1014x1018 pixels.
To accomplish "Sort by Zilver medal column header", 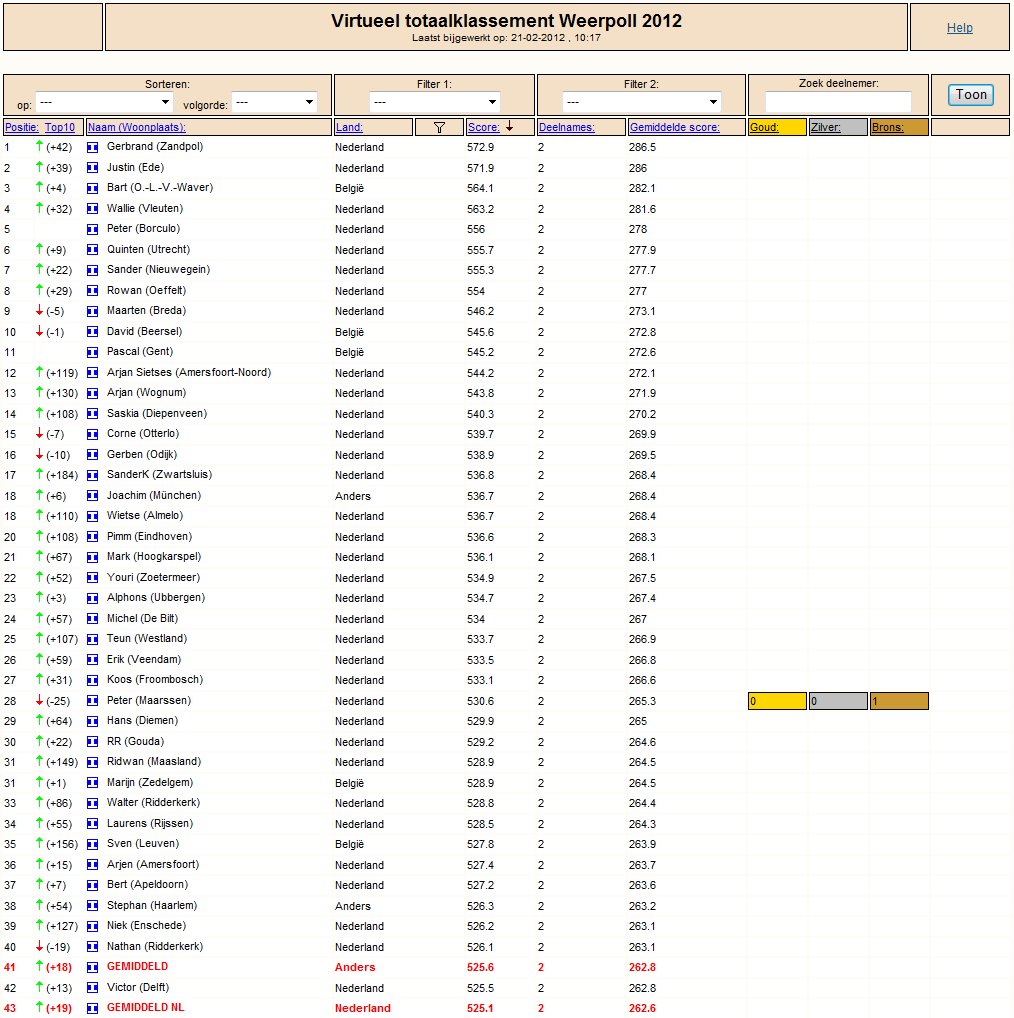I will 826,127.
